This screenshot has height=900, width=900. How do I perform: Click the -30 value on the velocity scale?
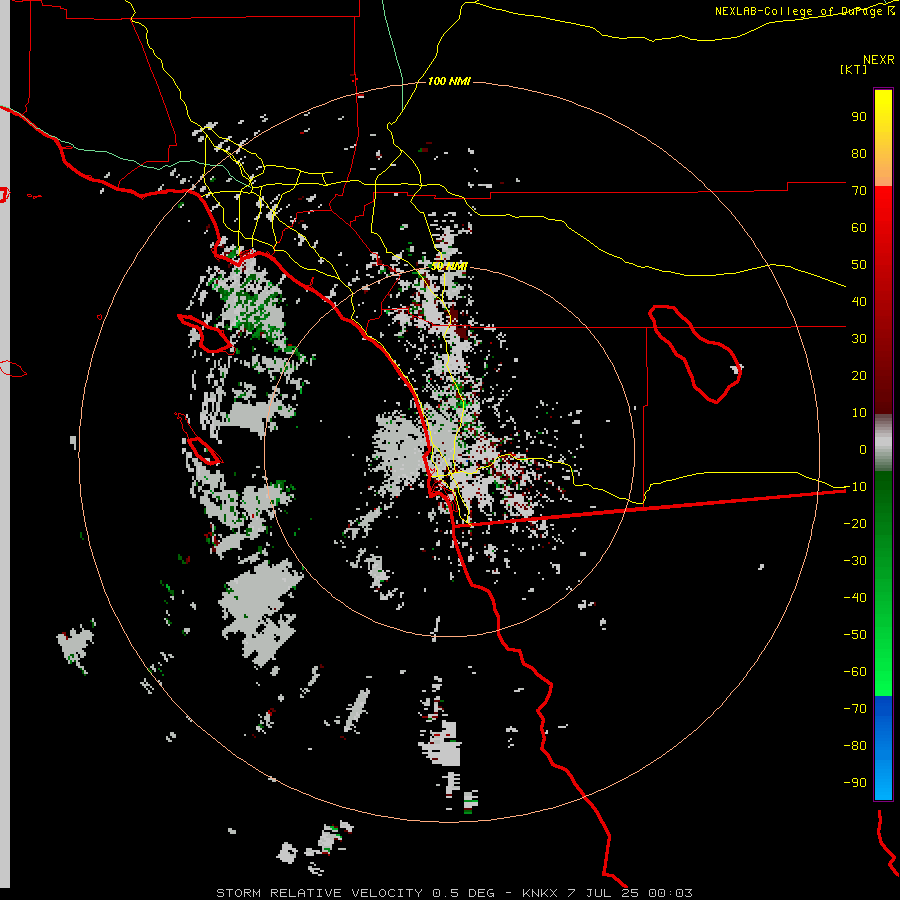(855, 561)
